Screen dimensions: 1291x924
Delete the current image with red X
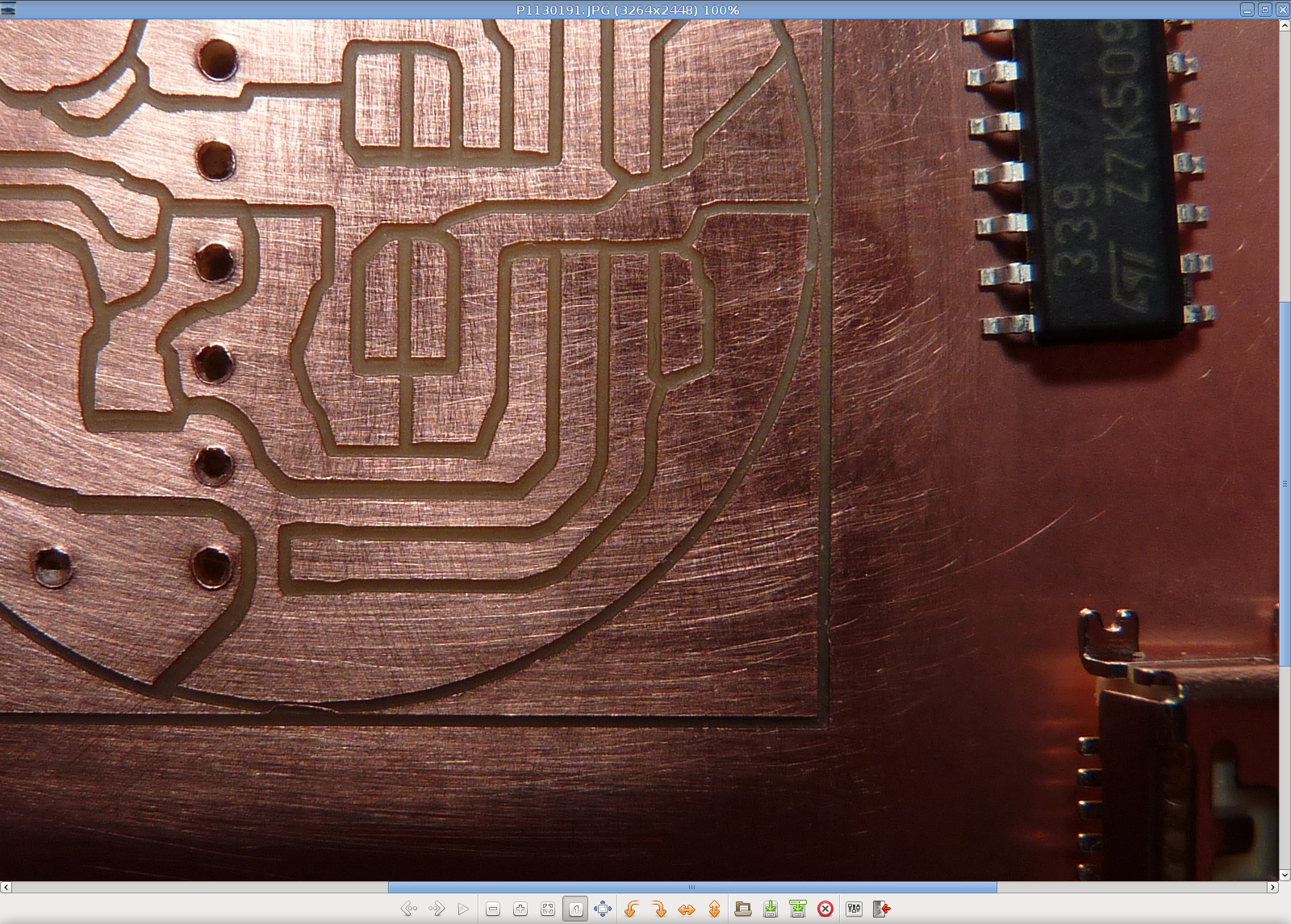pos(825,909)
